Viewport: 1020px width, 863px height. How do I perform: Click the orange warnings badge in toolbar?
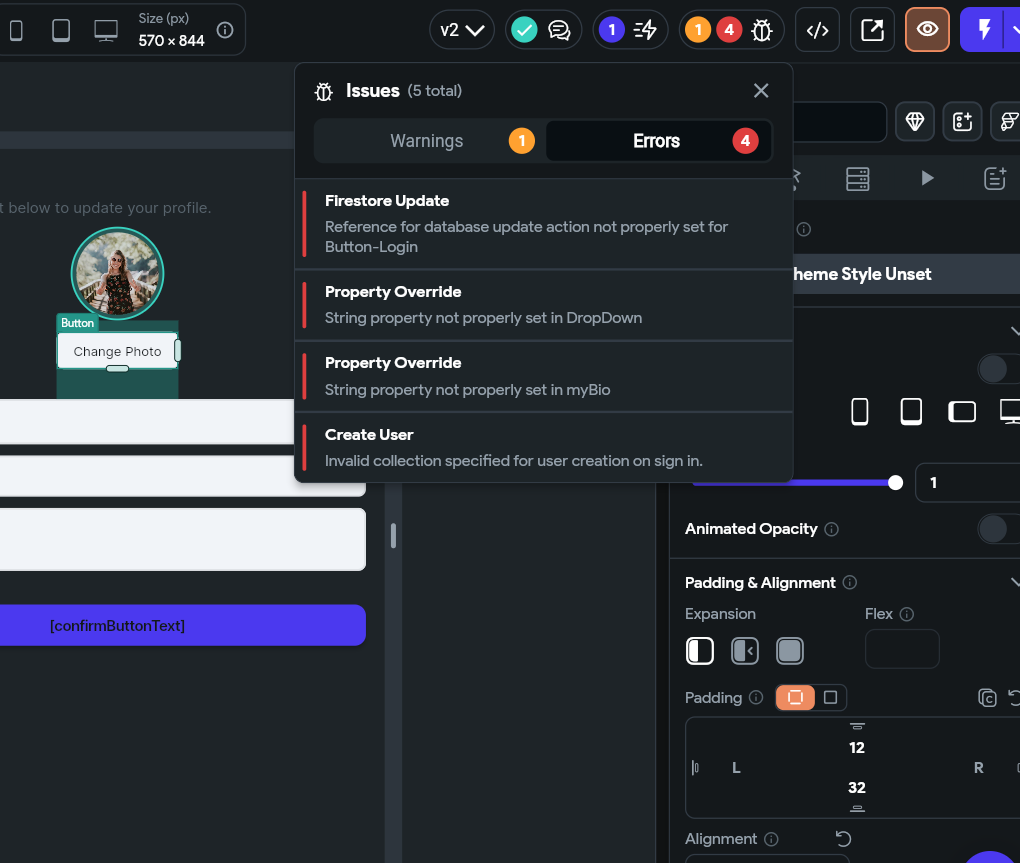coord(698,30)
